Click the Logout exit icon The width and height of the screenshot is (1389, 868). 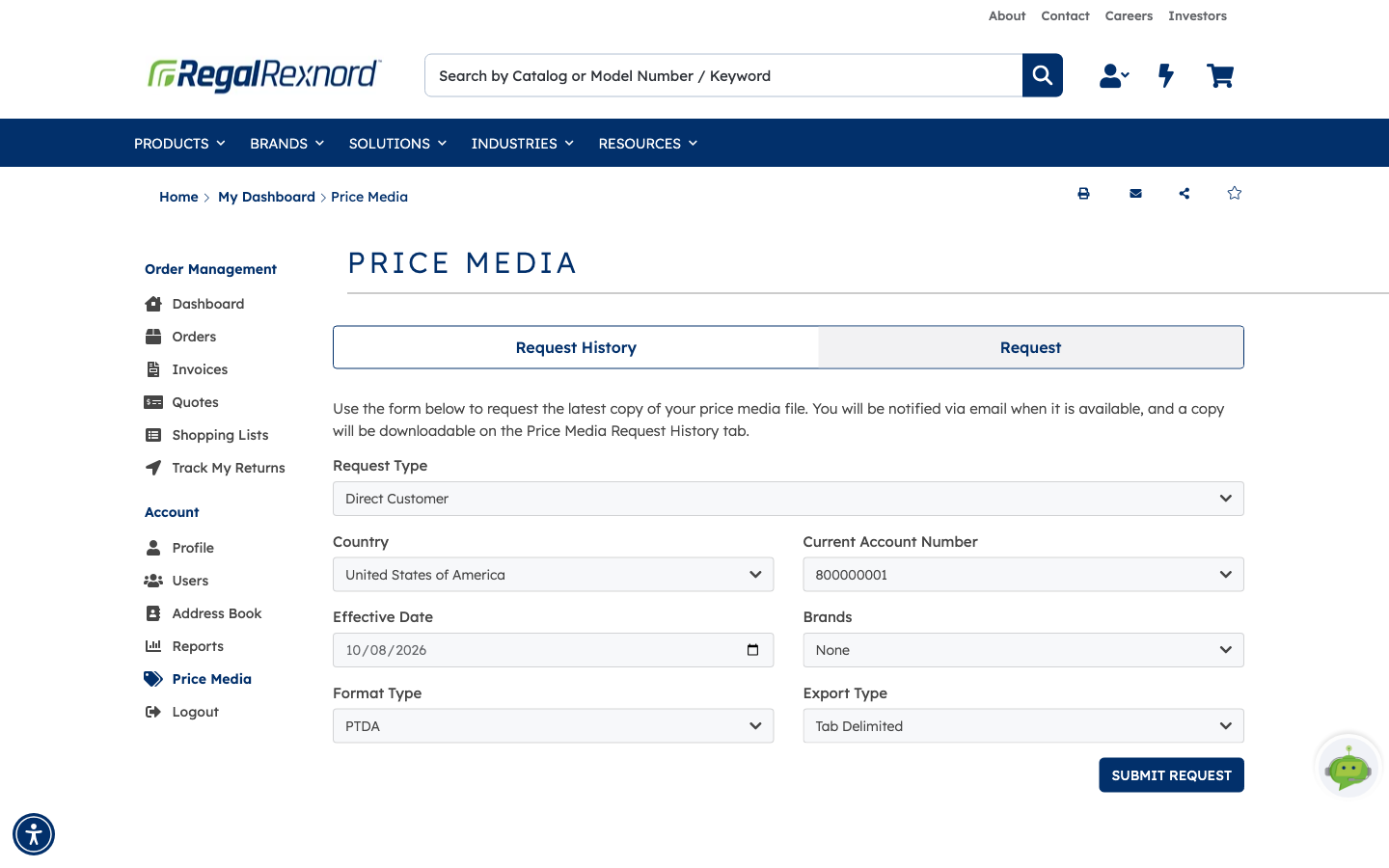coord(153,712)
